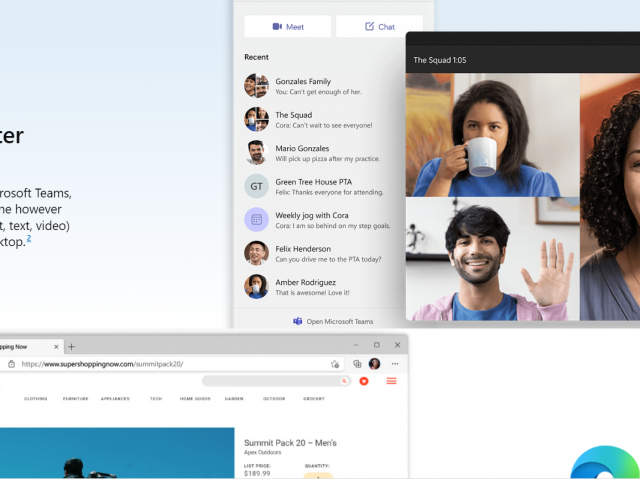
Task: Click the shopping site search field
Action: 272,381
